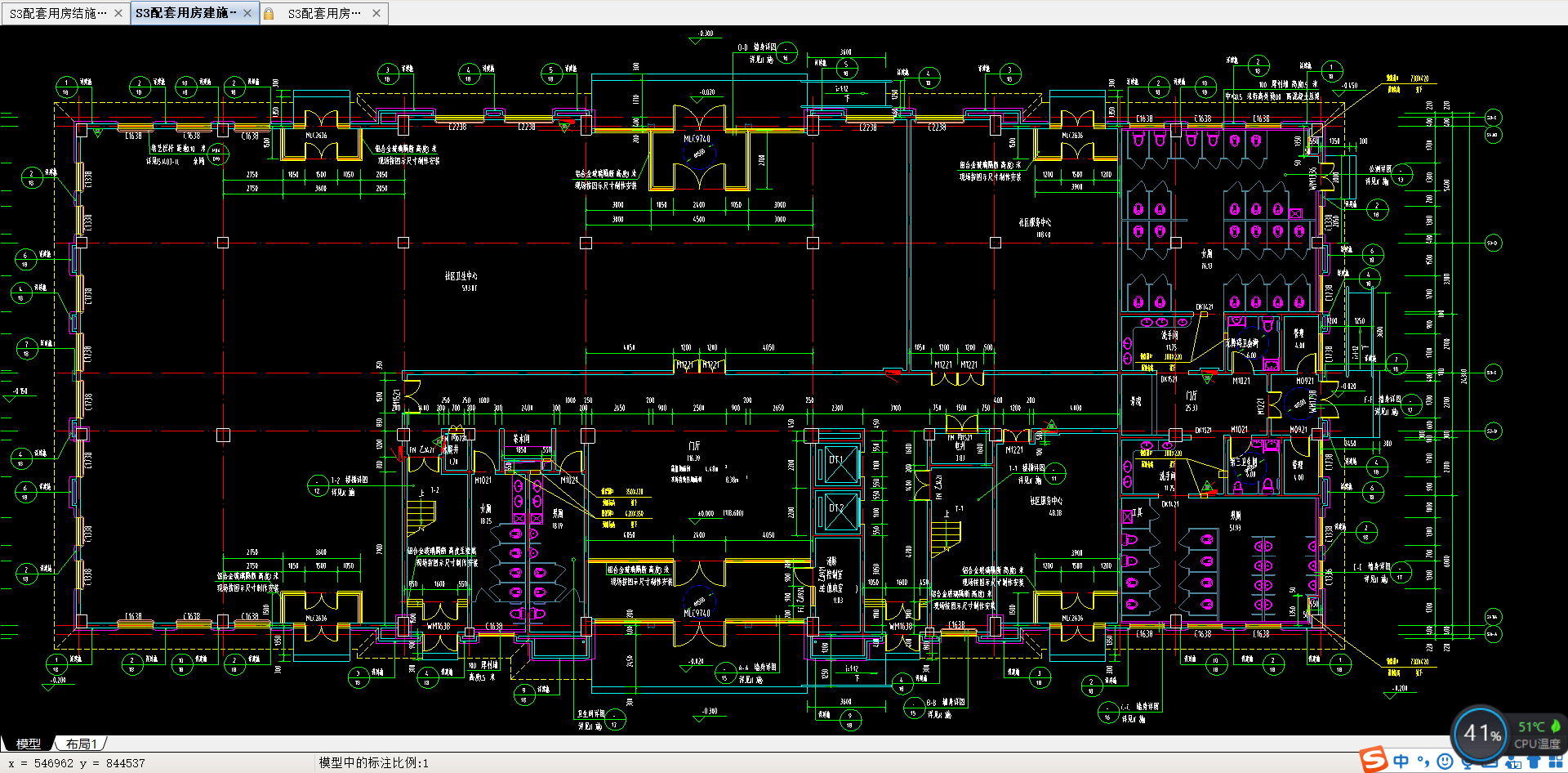Toggle the punctuation mode icon
1568x773 pixels.
(x=1423, y=762)
